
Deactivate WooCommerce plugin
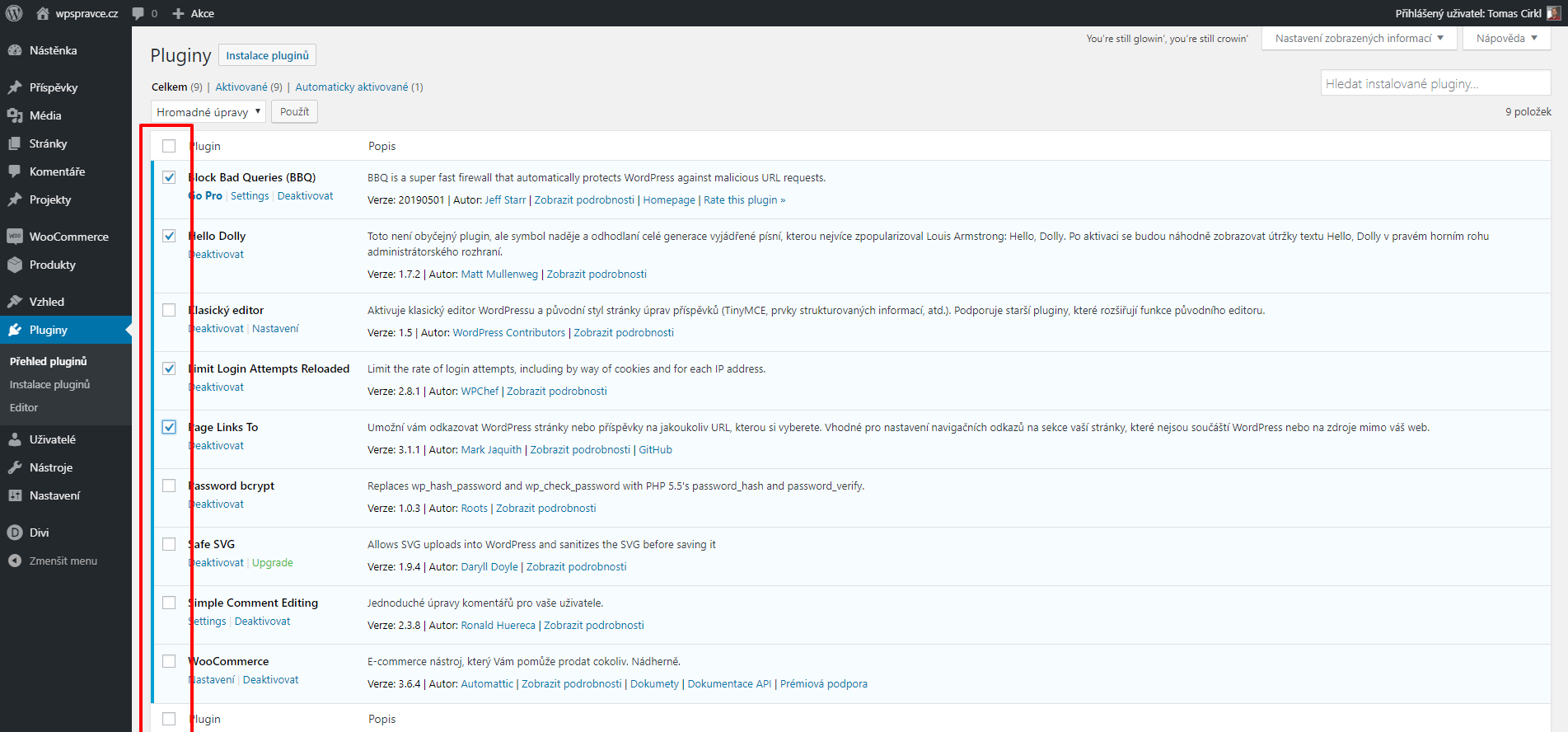[271, 680]
